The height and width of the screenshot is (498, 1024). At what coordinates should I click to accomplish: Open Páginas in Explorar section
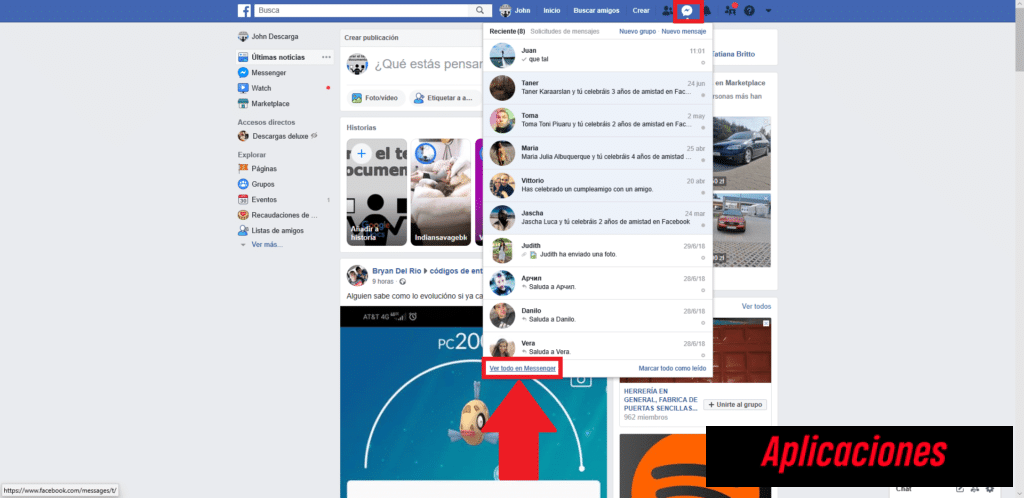click(x=257, y=168)
